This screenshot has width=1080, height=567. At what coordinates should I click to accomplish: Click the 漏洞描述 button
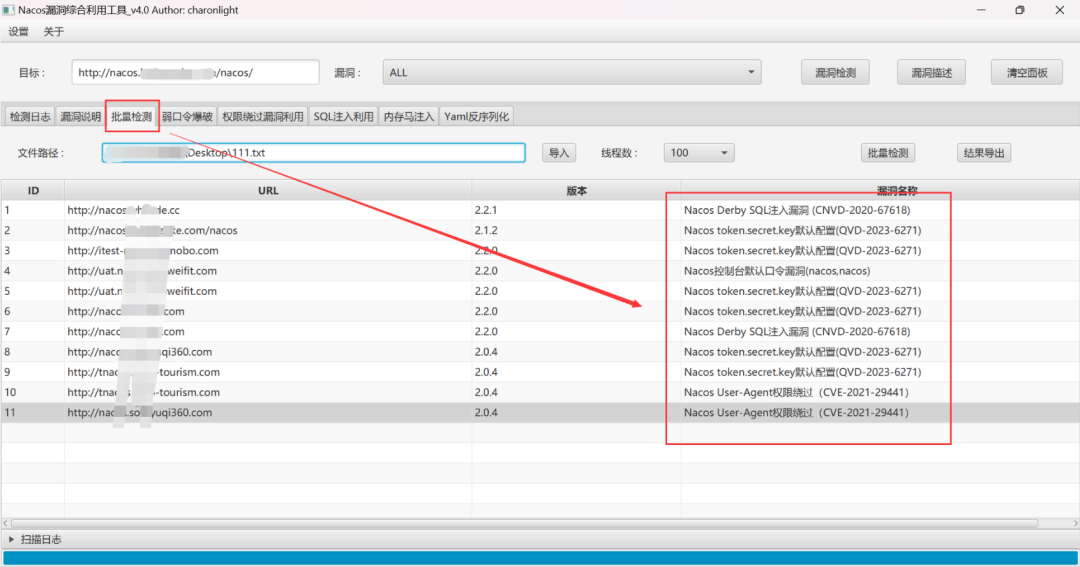point(931,72)
